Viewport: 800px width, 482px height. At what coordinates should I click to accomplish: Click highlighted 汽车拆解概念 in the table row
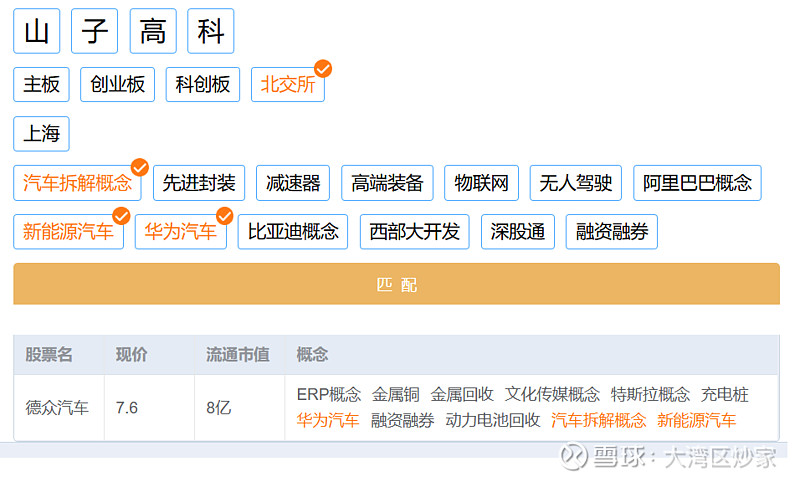pos(598,421)
